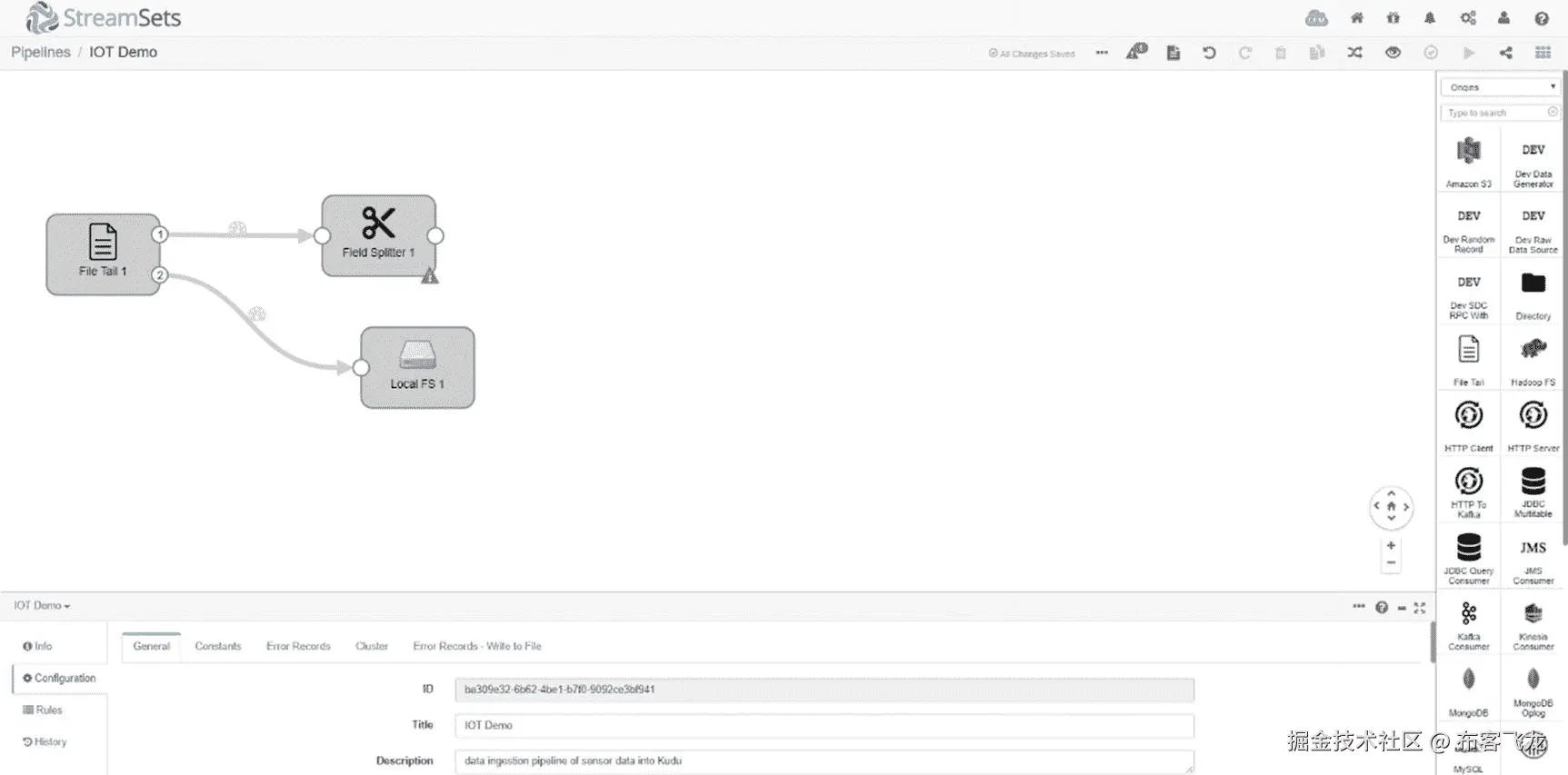Share the pipeline
This screenshot has width=1568, height=775.
pos(1506,53)
